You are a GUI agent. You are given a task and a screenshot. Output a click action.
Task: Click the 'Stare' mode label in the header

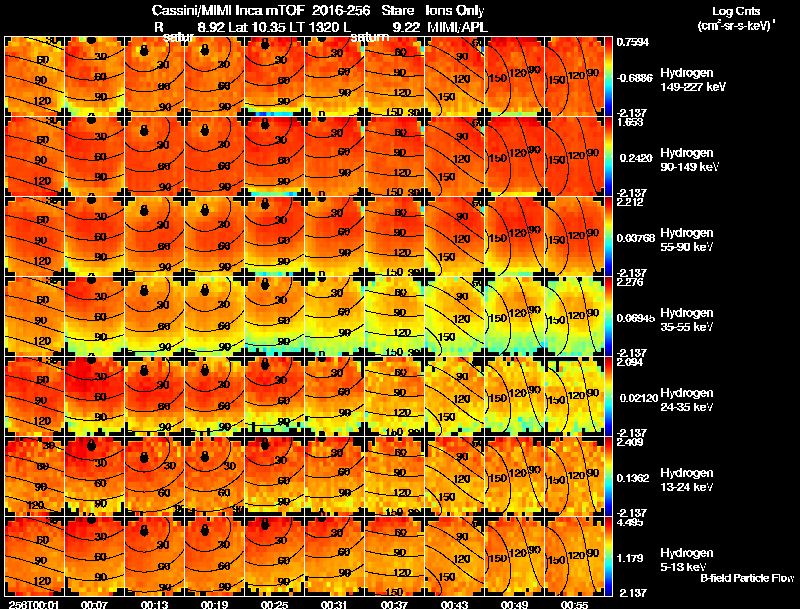coord(397,10)
